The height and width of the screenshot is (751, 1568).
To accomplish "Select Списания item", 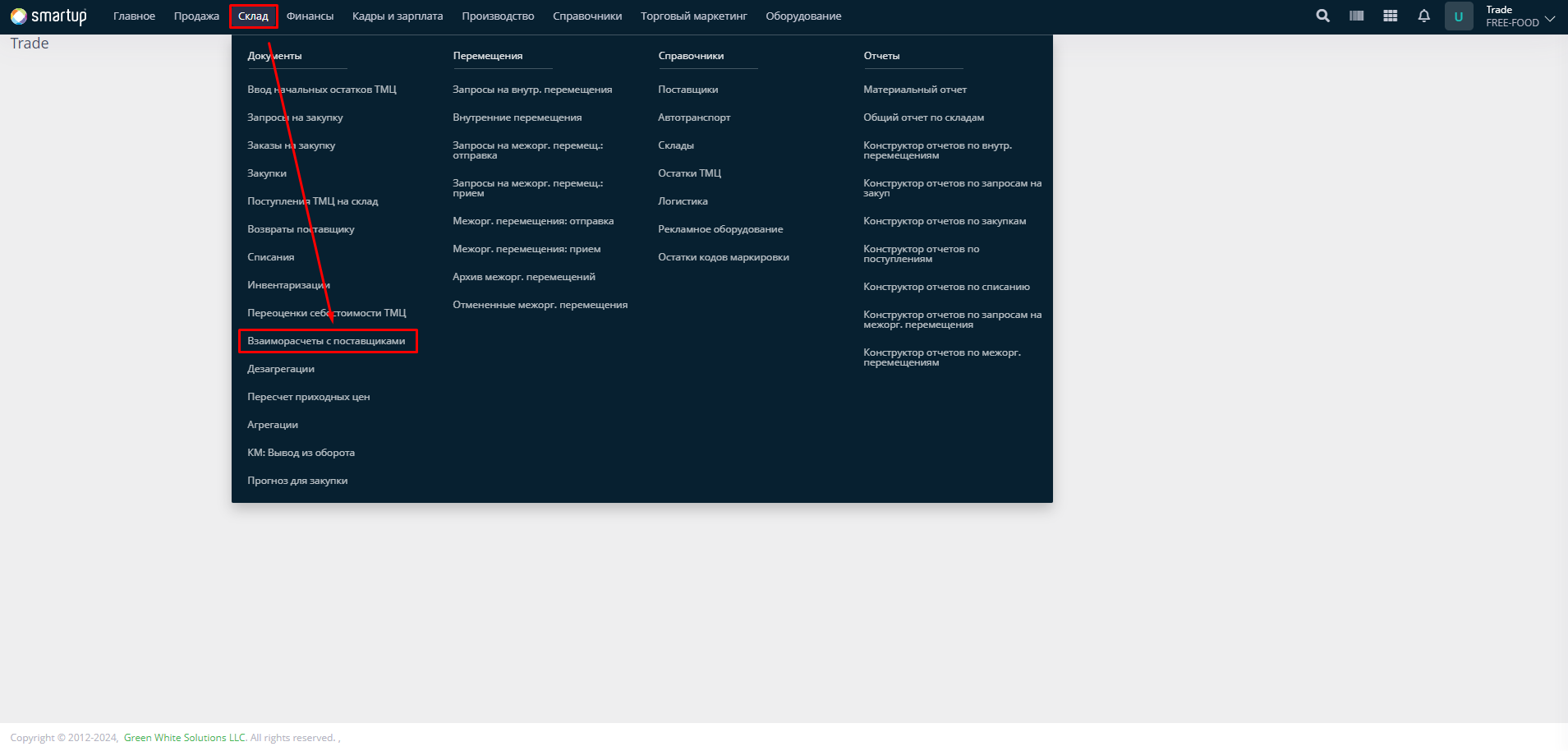I will pyautogui.click(x=270, y=257).
